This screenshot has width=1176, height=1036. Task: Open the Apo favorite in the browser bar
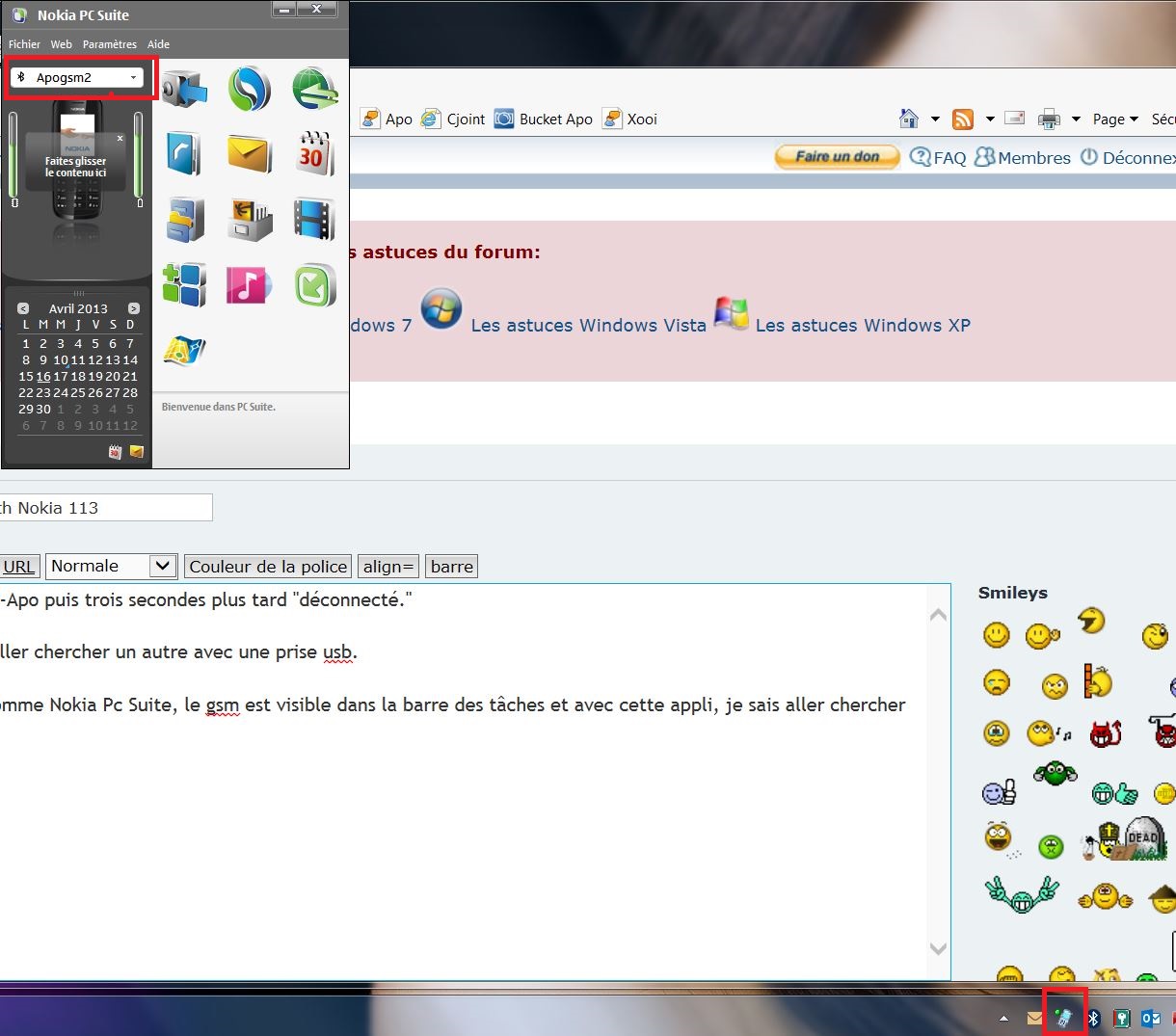pyautogui.click(x=387, y=119)
